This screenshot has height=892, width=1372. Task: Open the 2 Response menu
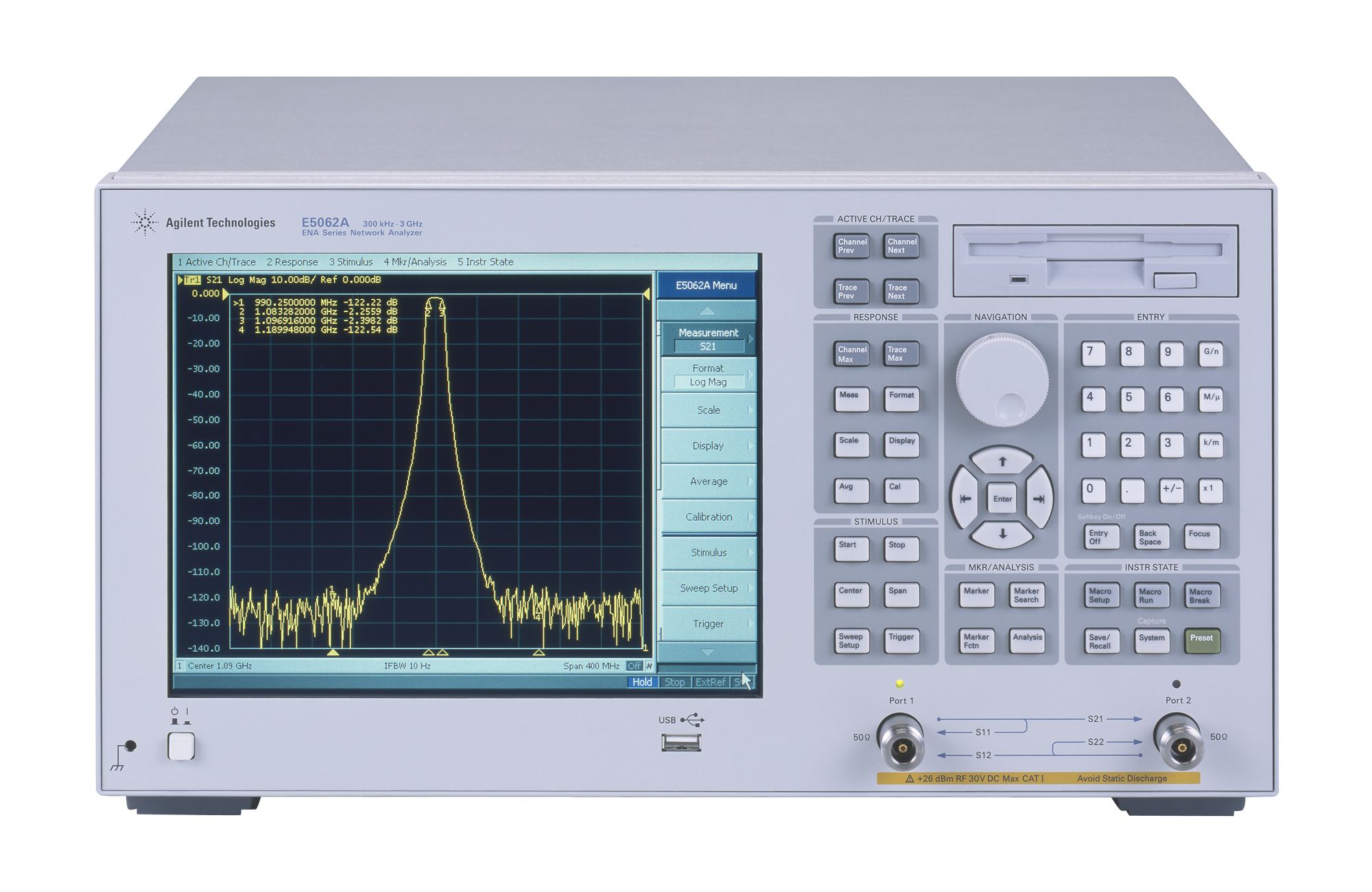[291, 262]
